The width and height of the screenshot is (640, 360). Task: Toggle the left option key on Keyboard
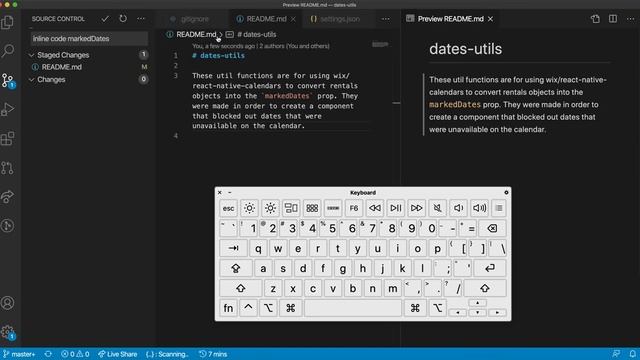pyautogui.click(x=268, y=308)
